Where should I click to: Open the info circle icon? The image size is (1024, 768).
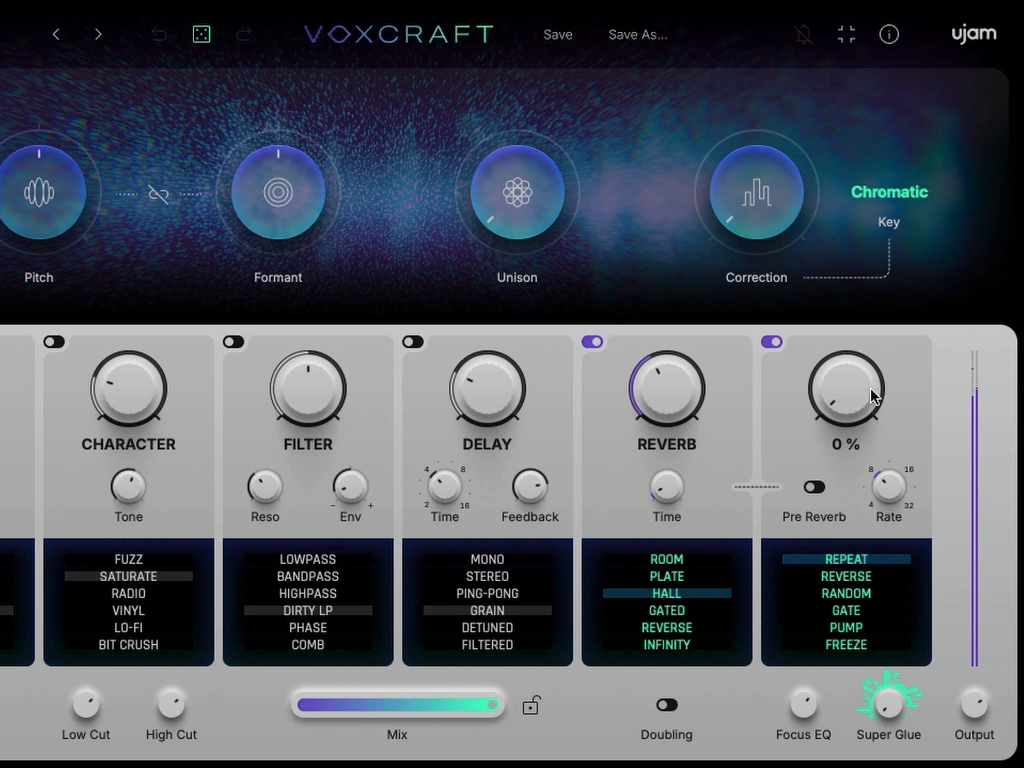[889, 34]
